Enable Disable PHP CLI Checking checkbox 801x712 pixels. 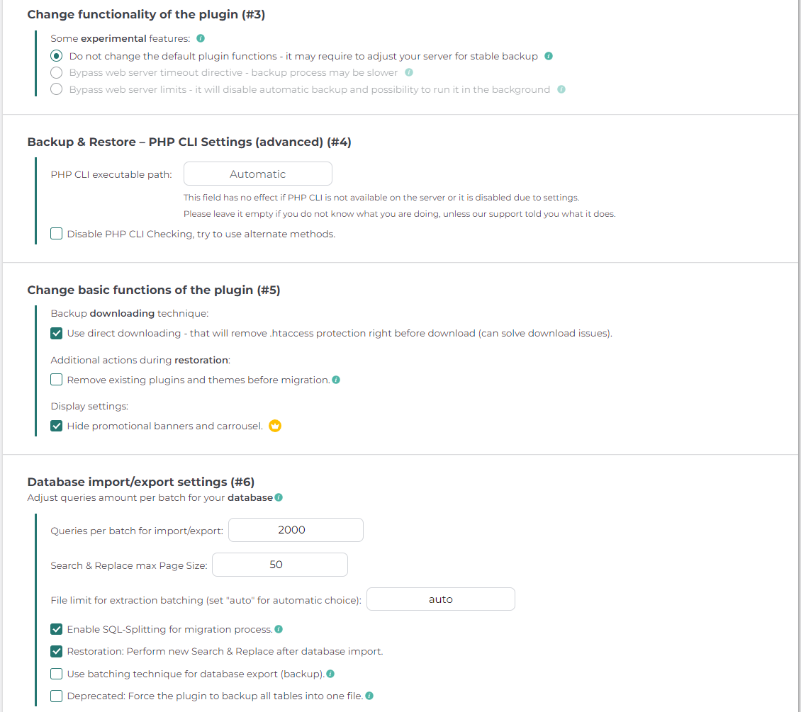pyautogui.click(x=57, y=234)
